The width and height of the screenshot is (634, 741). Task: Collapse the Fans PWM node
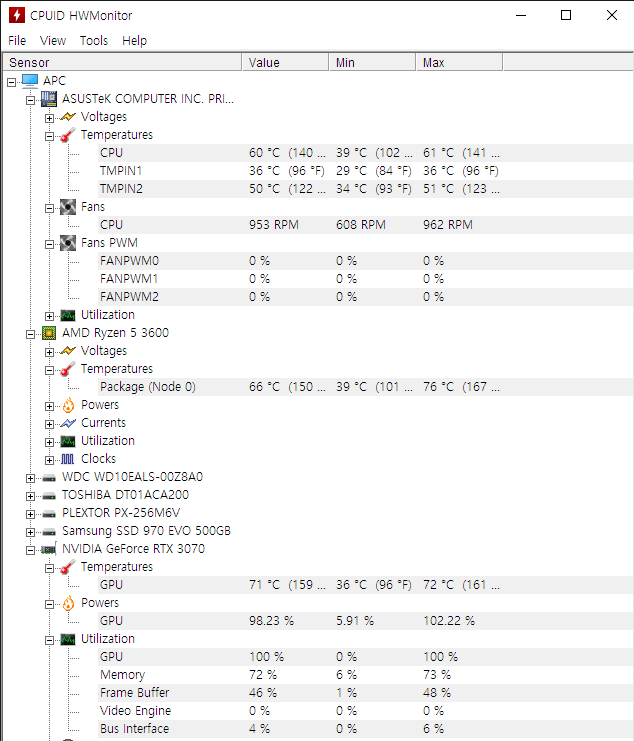point(49,244)
